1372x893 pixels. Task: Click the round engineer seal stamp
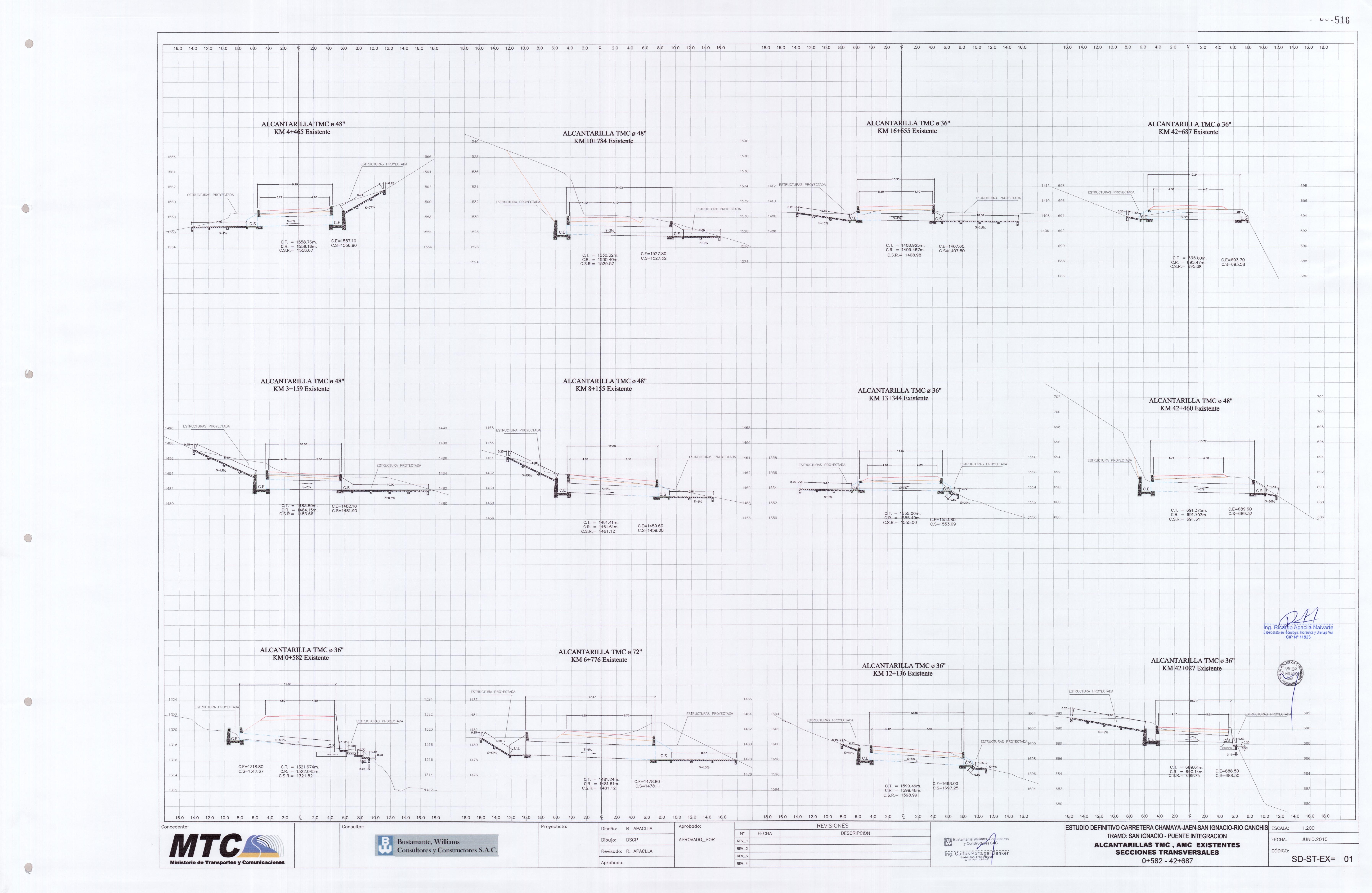pyautogui.click(x=1291, y=673)
